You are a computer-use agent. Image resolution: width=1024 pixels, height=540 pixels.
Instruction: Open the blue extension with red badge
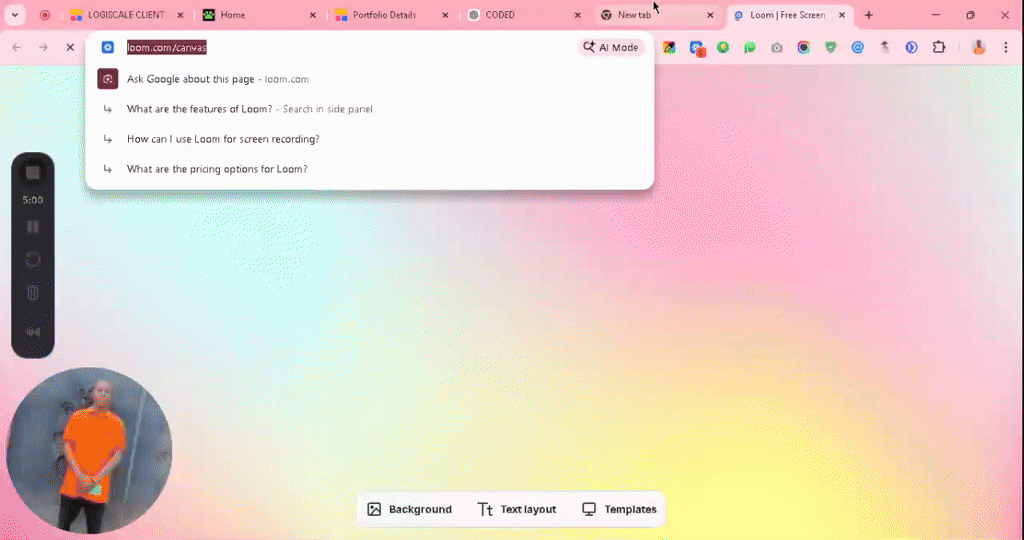point(697,48)
